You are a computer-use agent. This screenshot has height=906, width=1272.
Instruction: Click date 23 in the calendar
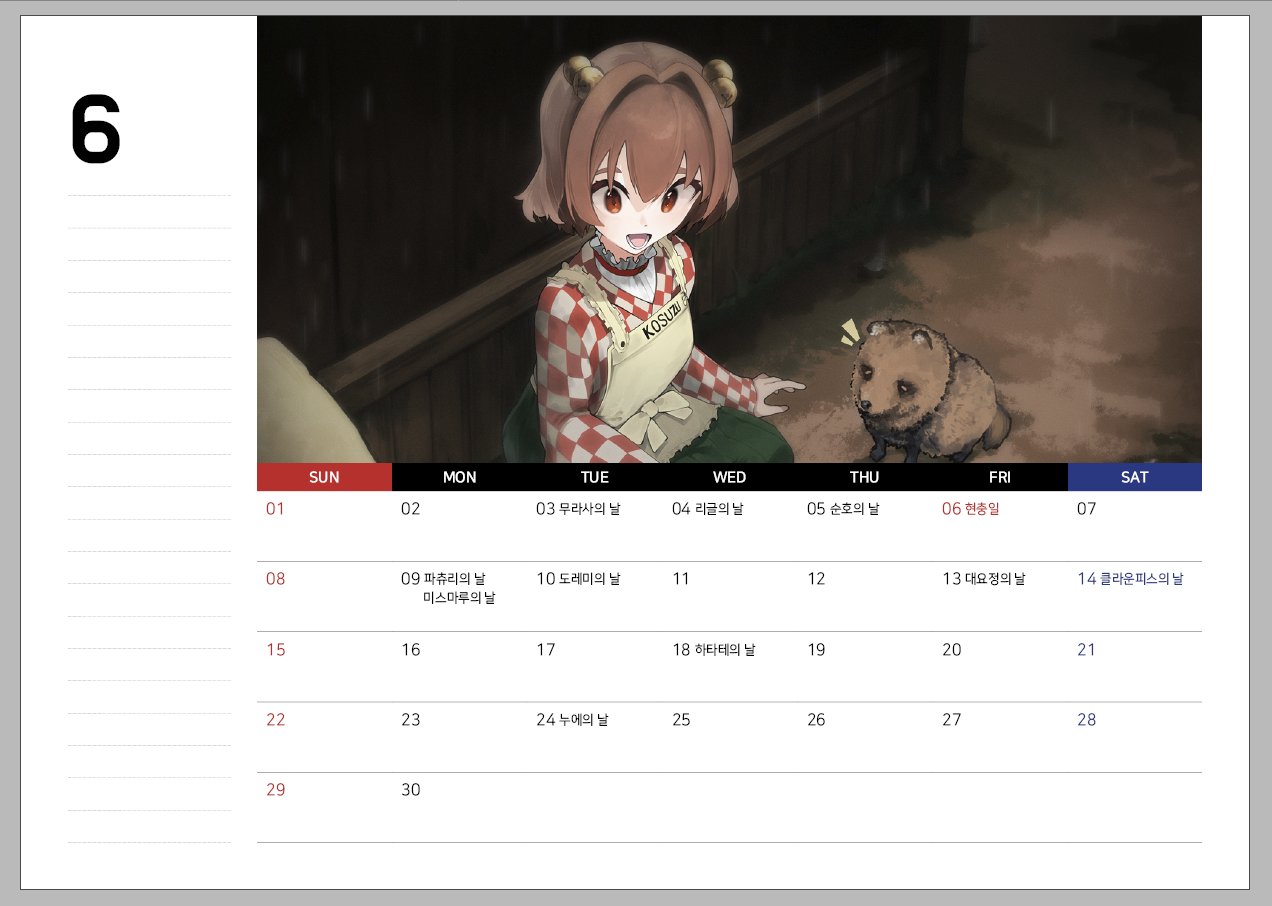410,720
